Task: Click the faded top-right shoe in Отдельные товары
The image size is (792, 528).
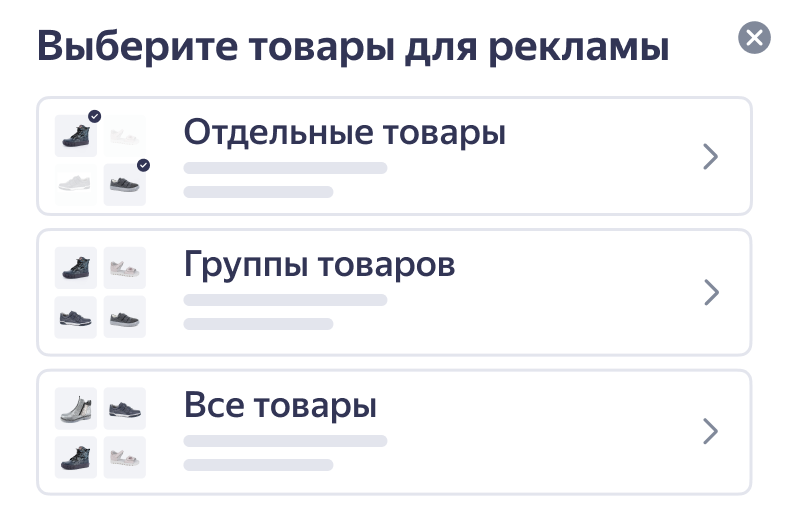Action: [x=124, y=136]
